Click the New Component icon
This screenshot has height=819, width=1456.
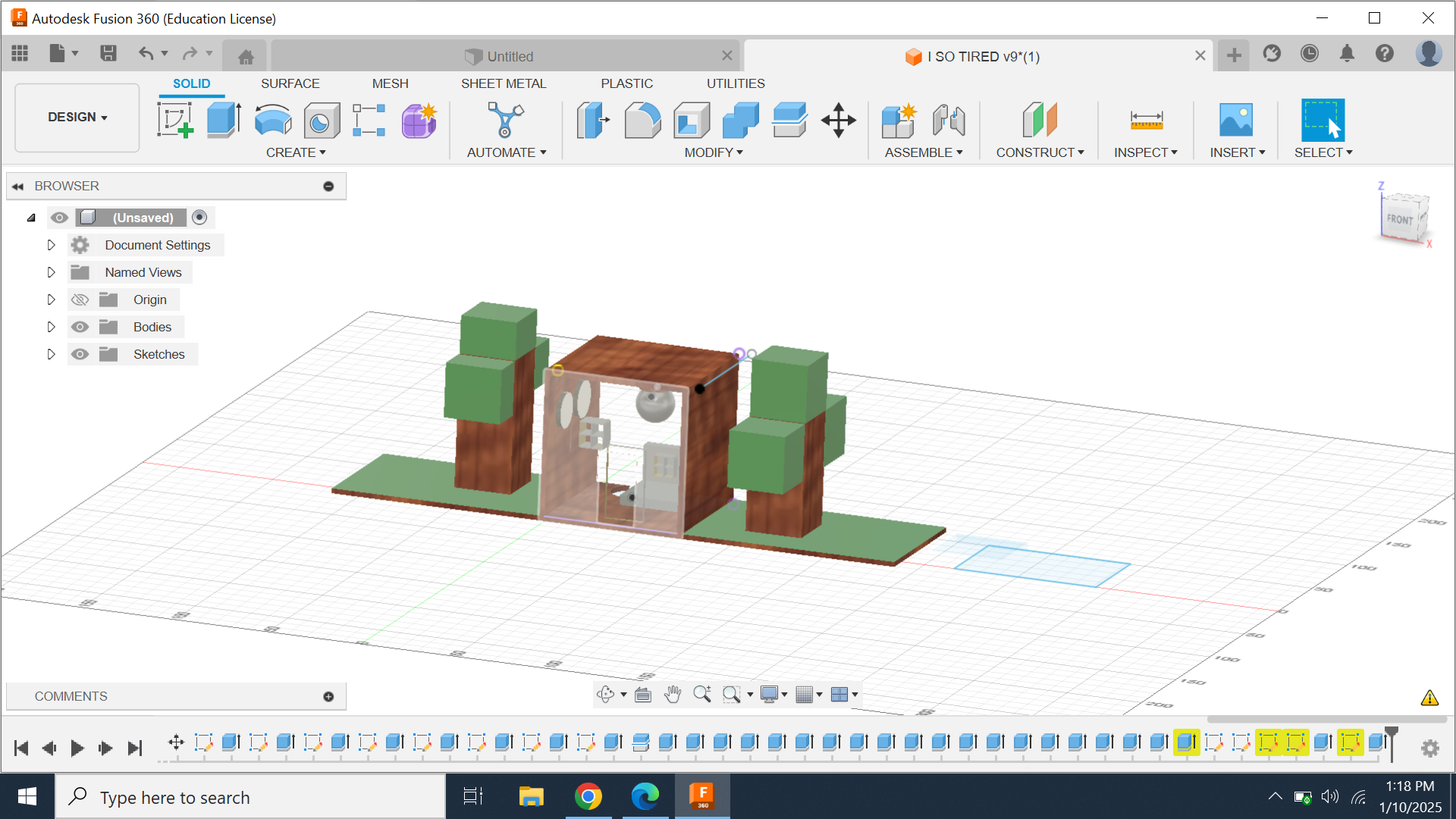coord(899,120)
